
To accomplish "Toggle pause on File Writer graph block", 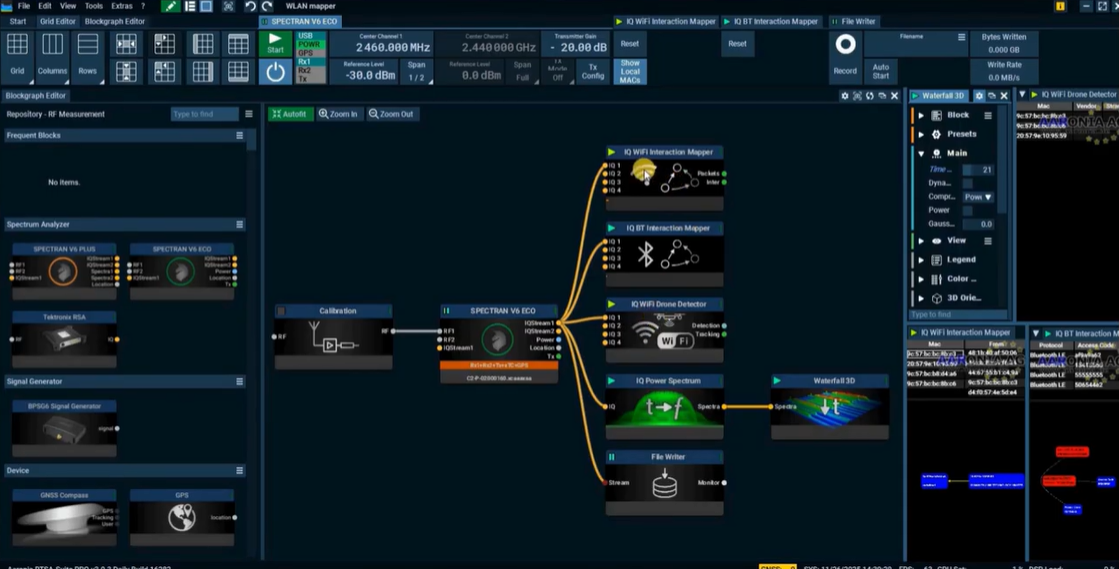I will (612, 457).
